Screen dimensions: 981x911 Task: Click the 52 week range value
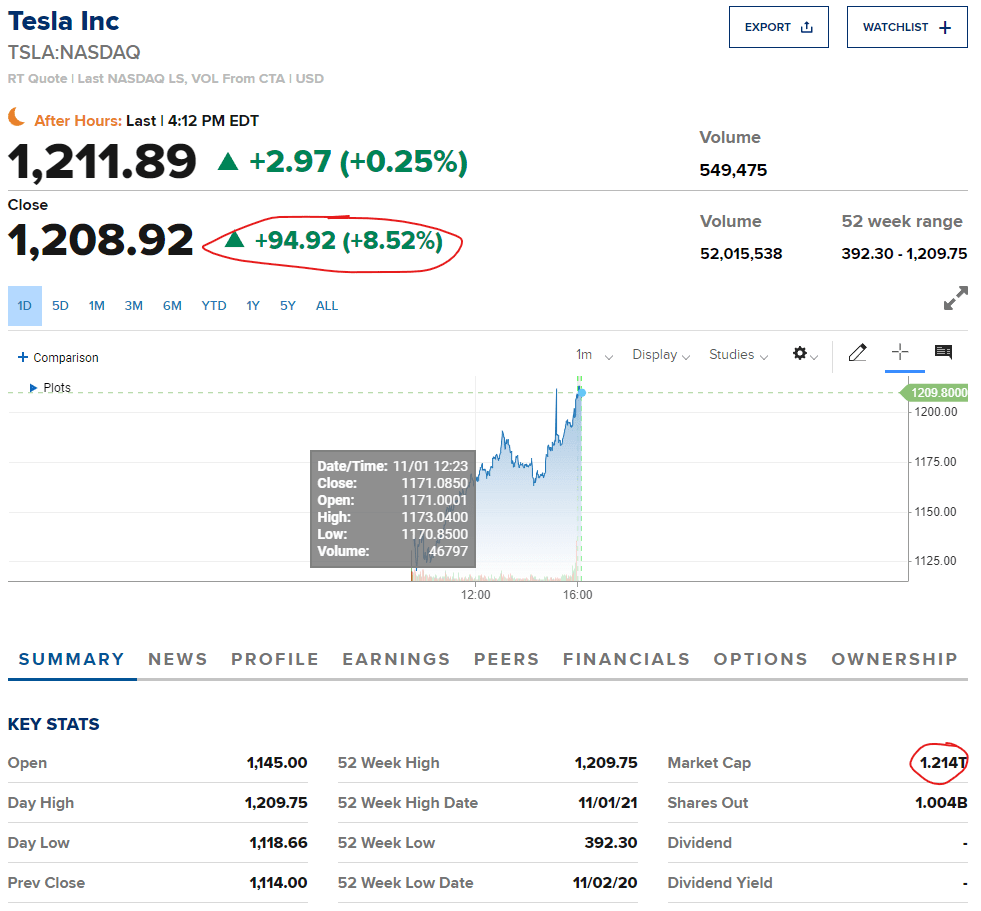click(x=904, y=253)
